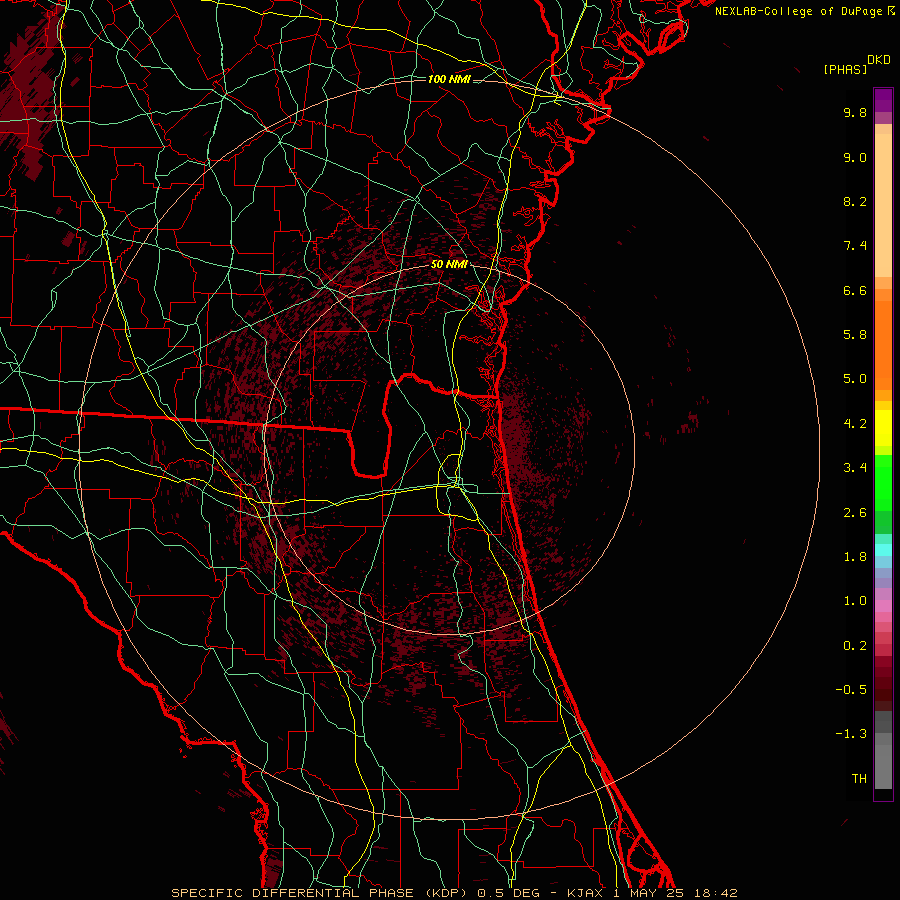Viewport: 900px width, 900px height.
Task: Pick the light peach band on the color bar
Action: tap(883, 205)
